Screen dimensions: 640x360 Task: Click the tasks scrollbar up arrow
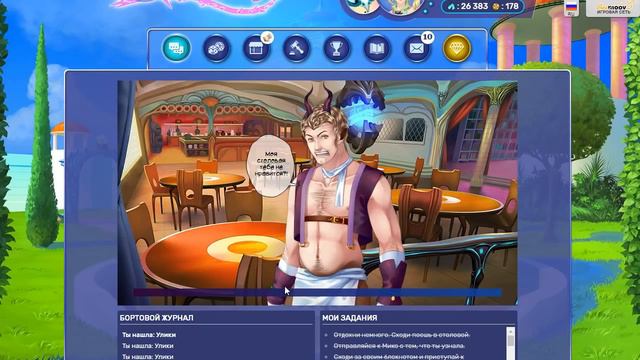pyautogui.click(x=511, y=331)
